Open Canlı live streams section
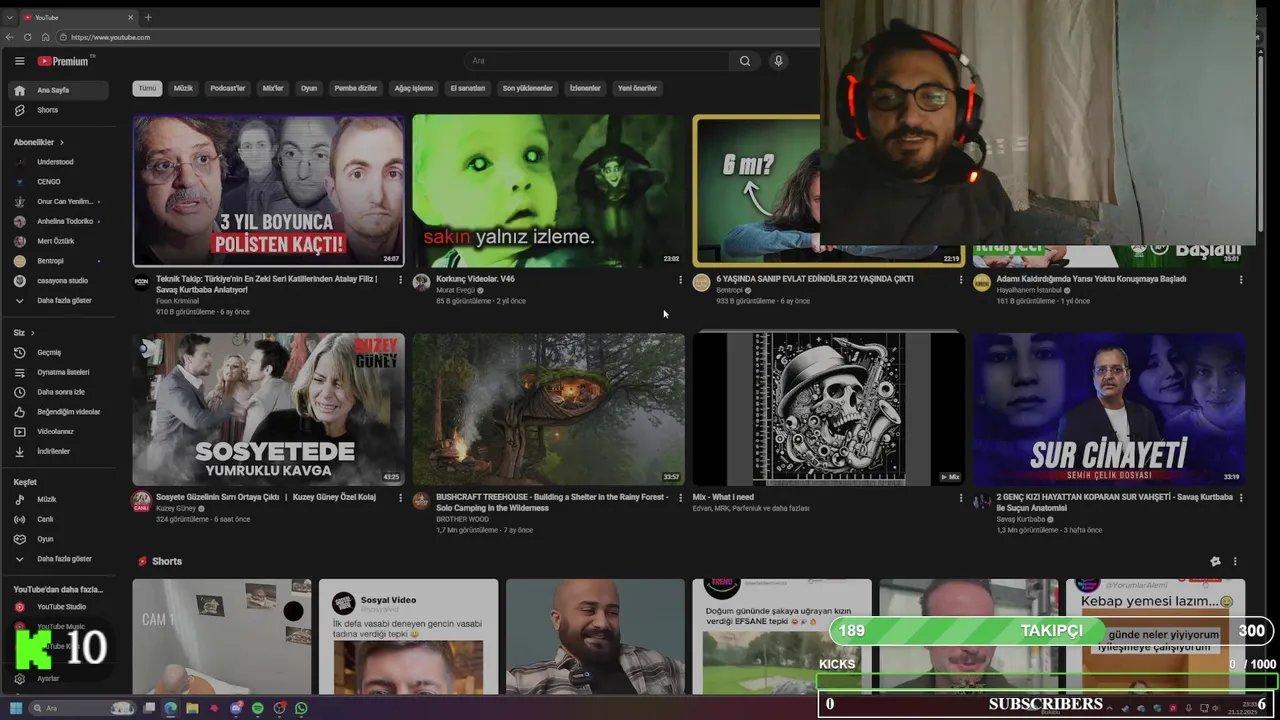 coord(58,519)
